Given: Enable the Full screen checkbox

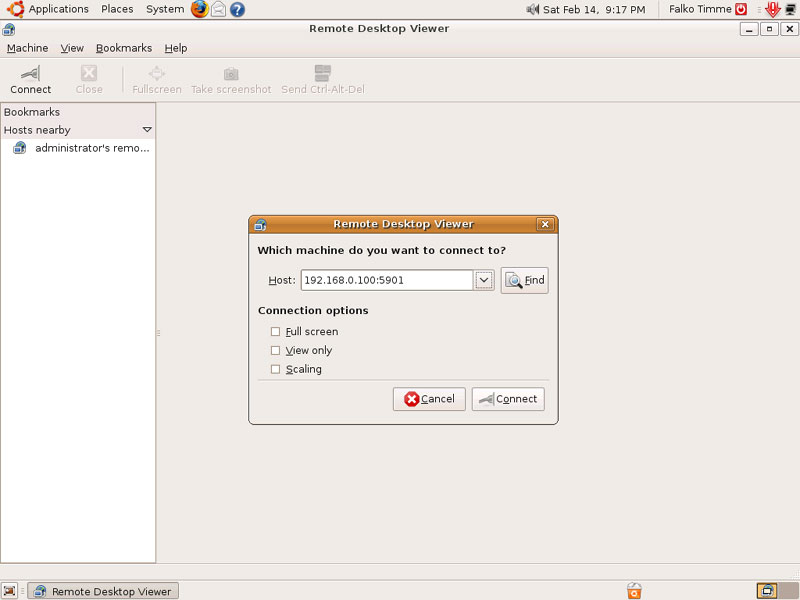Looking at the screenshot, I should pyautogui.click(x=276, y=332).
